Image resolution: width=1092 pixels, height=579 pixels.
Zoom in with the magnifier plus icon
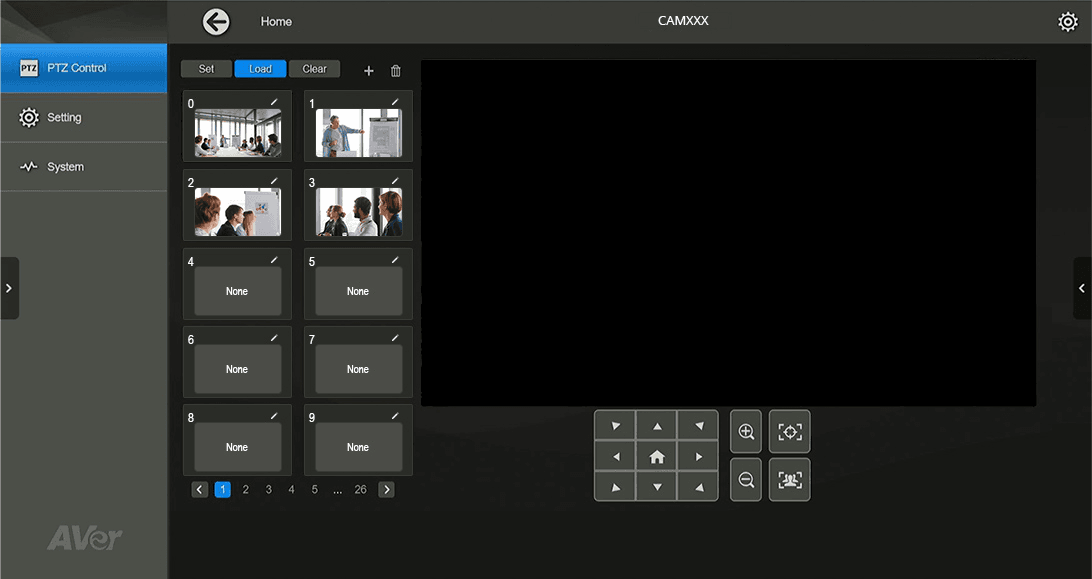[x=746, y=431]
